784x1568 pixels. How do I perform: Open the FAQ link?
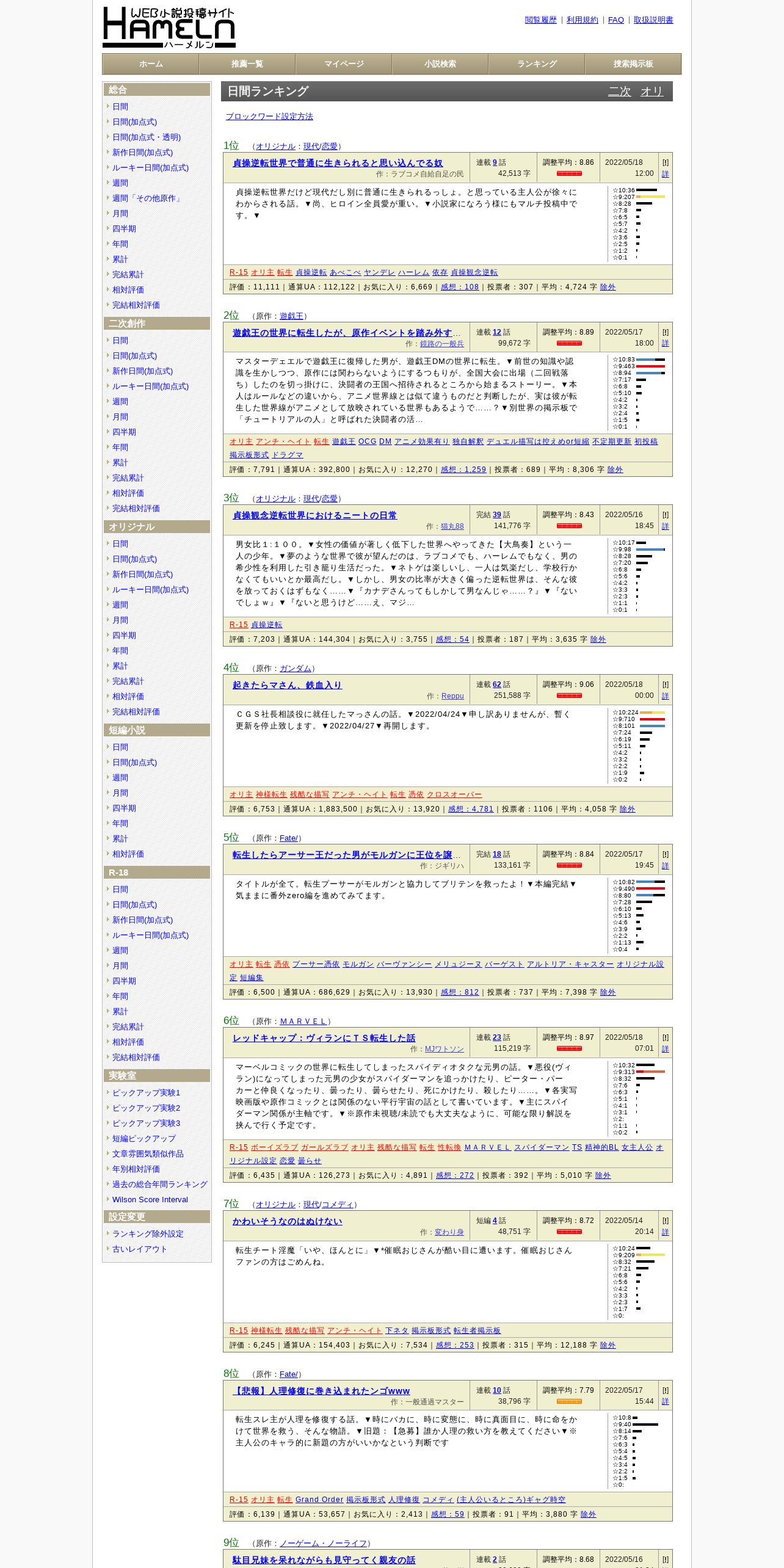[x=616, y=20]
